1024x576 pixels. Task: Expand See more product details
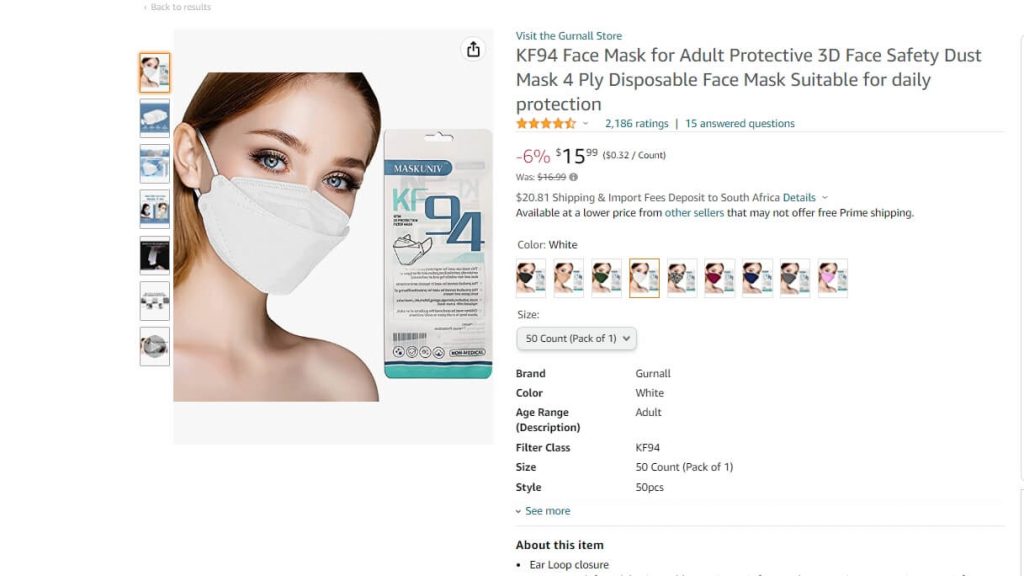543,511
